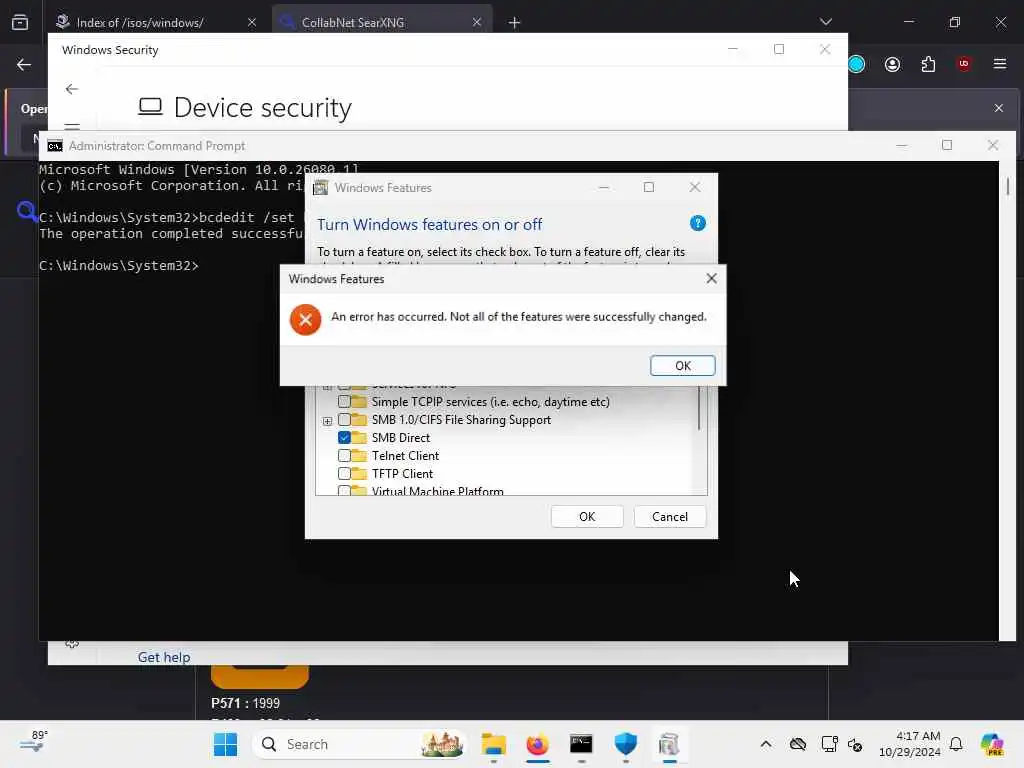Image resolution: width=1024 pixels, height=768 pixels.
Task: Open the extensions puzzle icon
Action: (x=928, y=64)
